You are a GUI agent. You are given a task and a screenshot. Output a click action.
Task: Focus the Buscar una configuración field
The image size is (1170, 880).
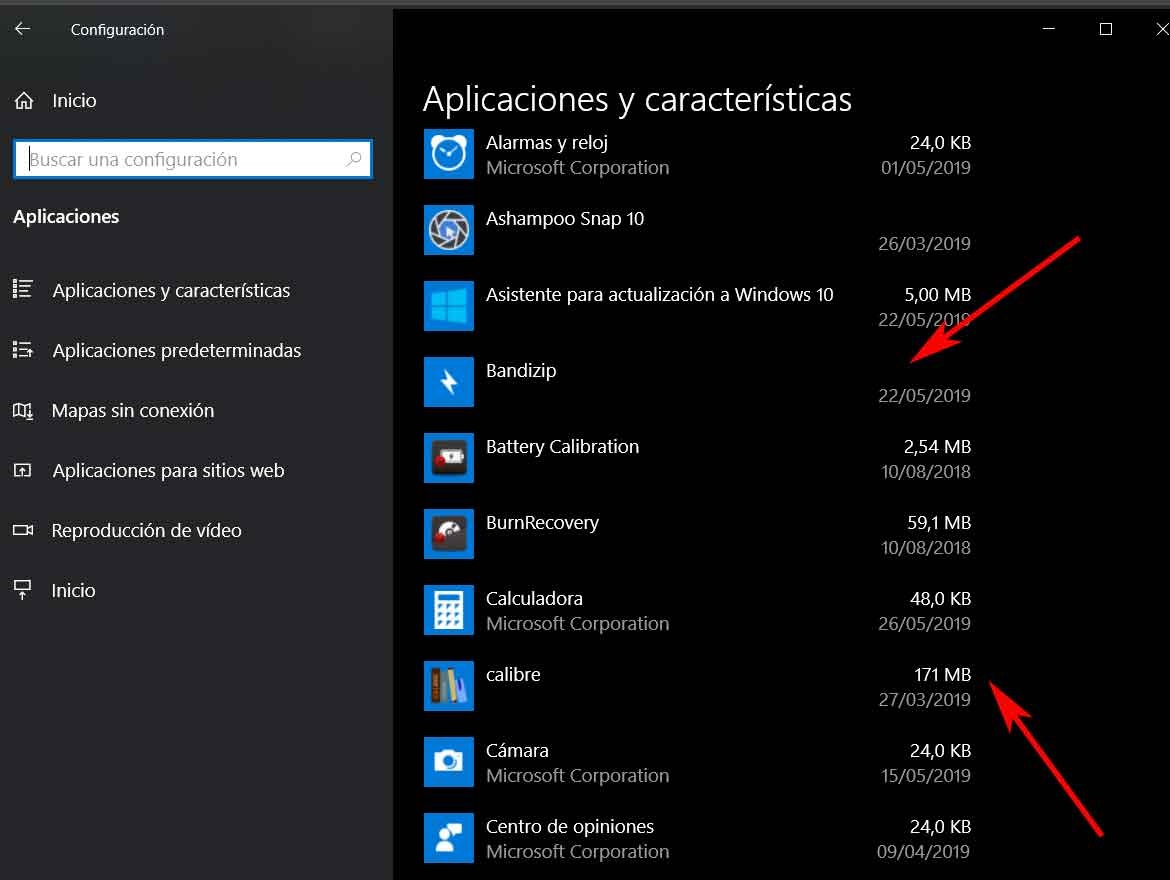coord(193,159)
